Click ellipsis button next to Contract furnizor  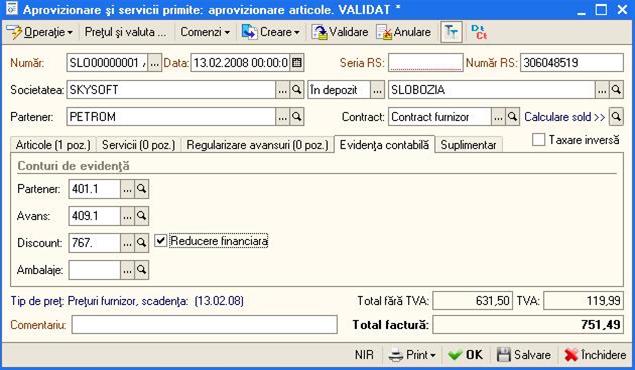pyautogui.click(x=498, y=117)
